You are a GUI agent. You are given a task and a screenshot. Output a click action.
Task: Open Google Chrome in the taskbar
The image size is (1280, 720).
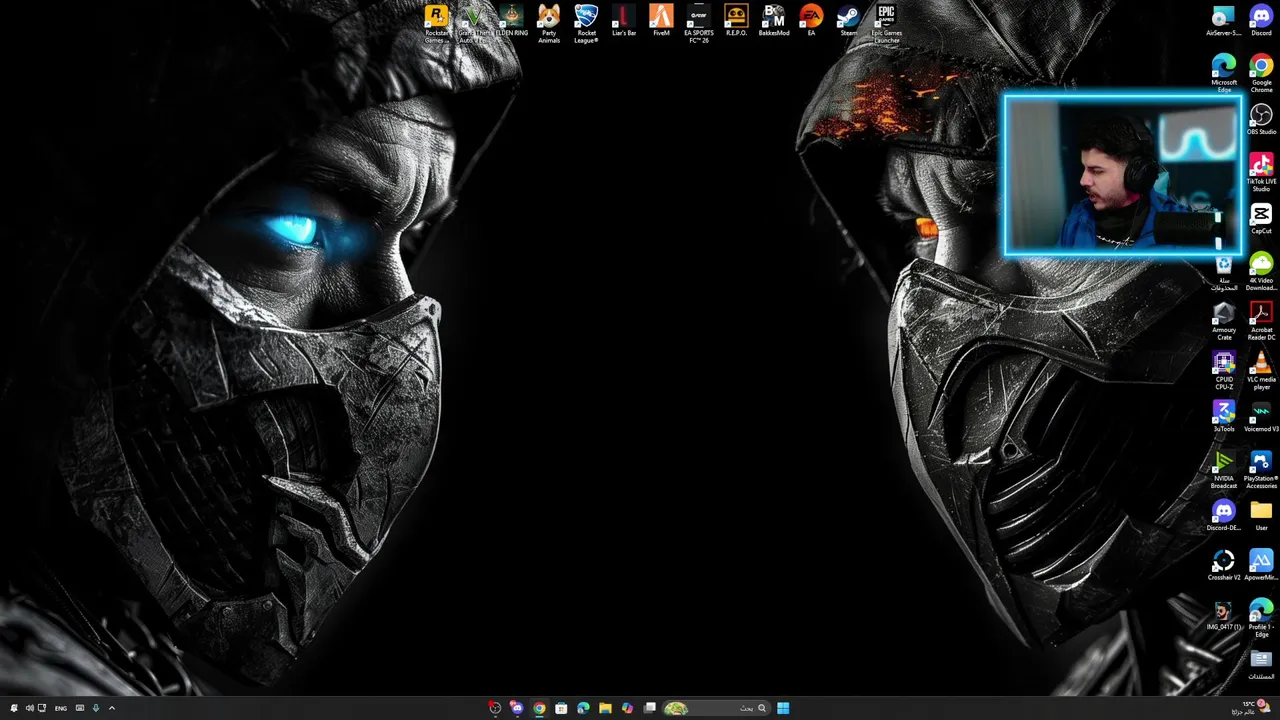[x=539, y=708]
